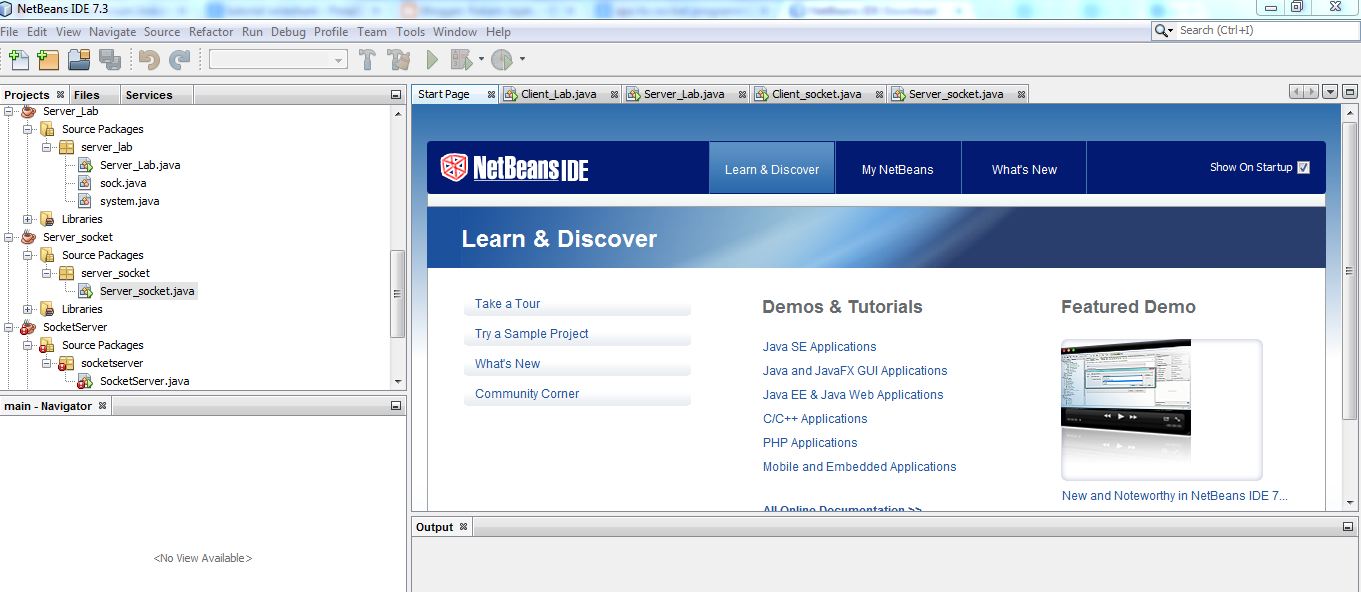1361x592 pixels.
Task: Open Java SE Applications tutorial link
Action: [819, 347]
